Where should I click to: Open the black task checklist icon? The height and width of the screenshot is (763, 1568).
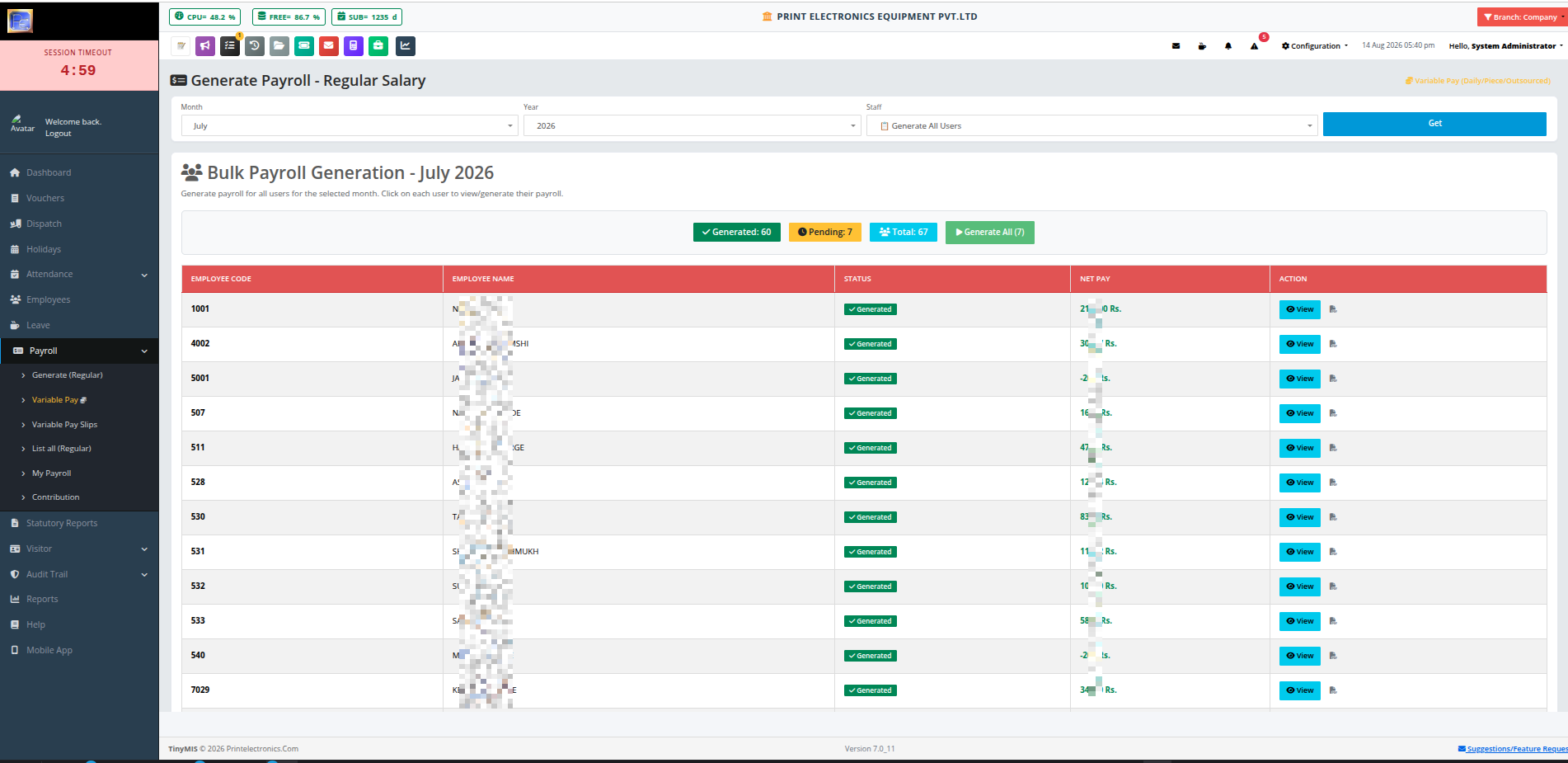230,46
